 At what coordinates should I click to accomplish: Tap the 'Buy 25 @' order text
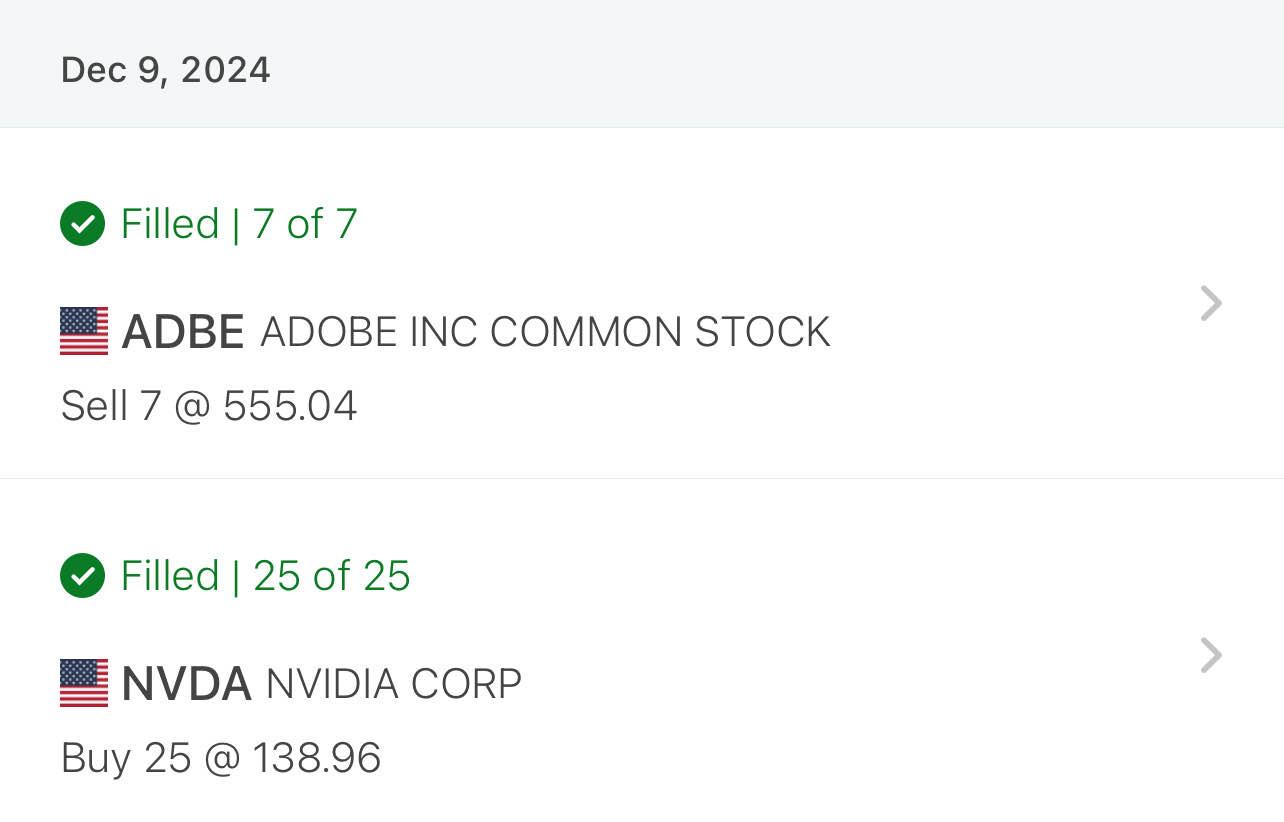coord(151,759)
